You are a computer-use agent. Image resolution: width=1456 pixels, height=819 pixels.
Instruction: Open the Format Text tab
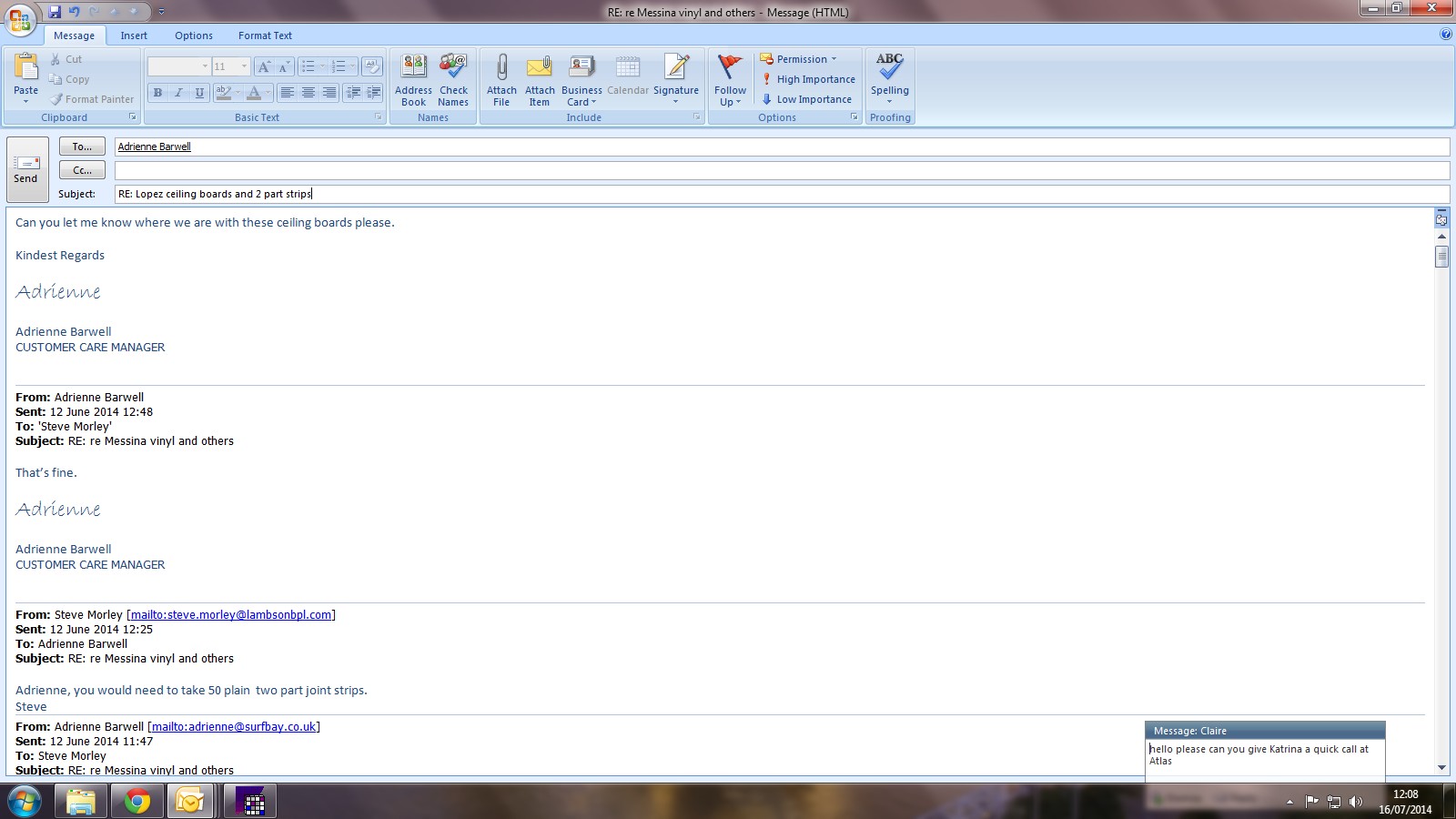click(x=265, y=35)
